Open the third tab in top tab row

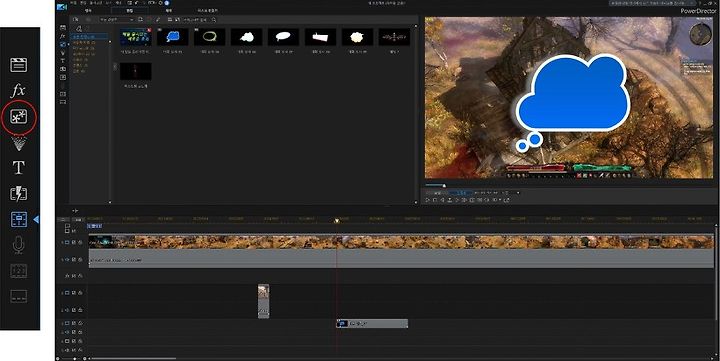(x=169, y=10)
